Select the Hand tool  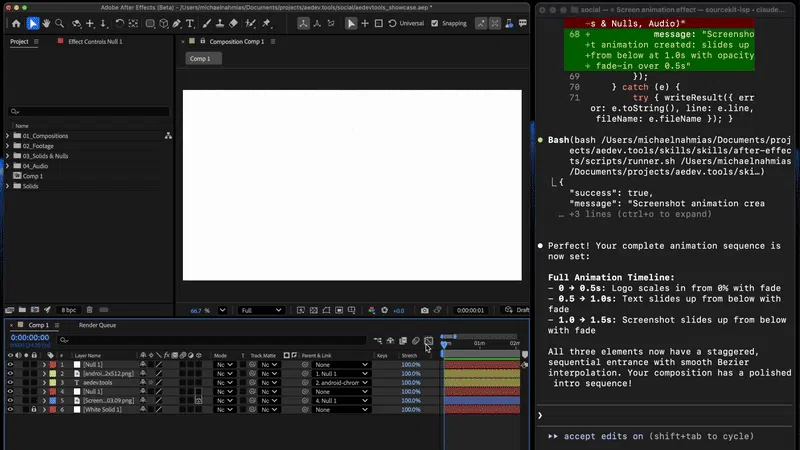pyautogui.click(x=46, y=23)
